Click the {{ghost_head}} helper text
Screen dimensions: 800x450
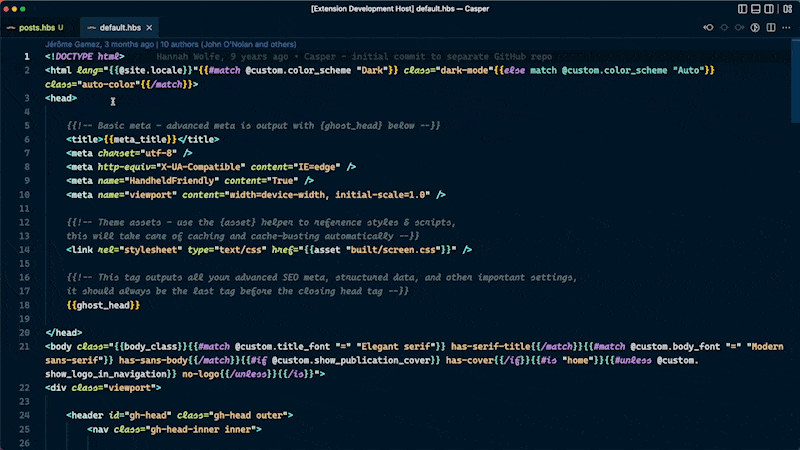pyautogui.click(x=103, y=305)
